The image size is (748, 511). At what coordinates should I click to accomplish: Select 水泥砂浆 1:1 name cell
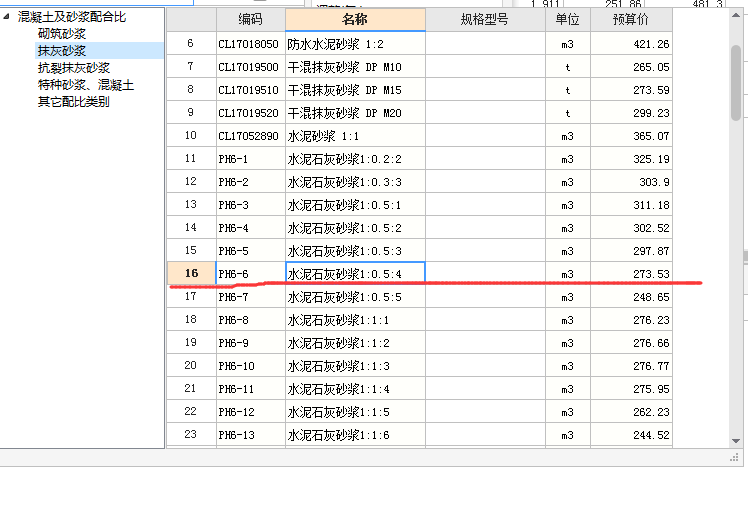(355, 136)
